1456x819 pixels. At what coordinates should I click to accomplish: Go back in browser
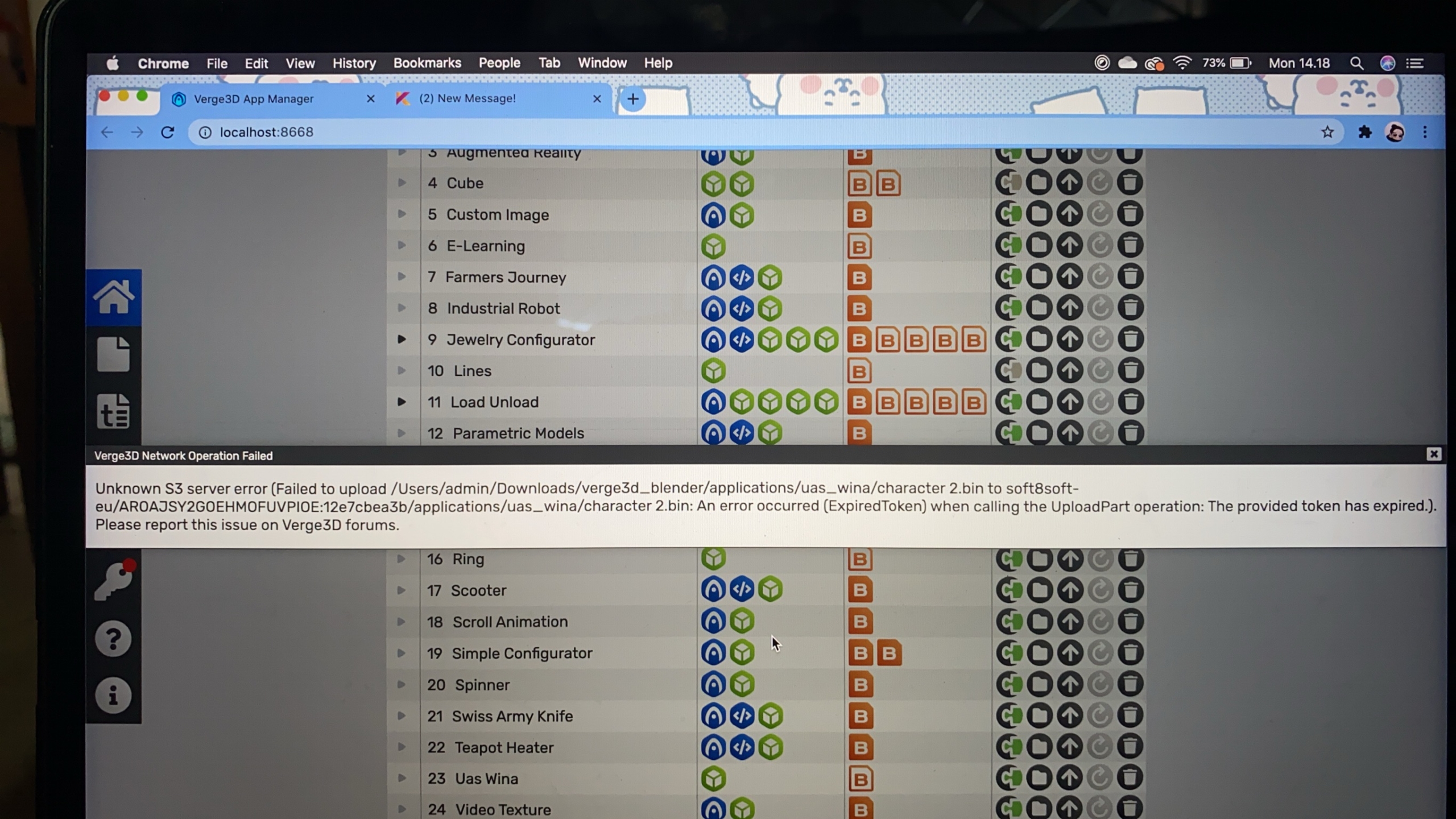(x=107, y=133)
